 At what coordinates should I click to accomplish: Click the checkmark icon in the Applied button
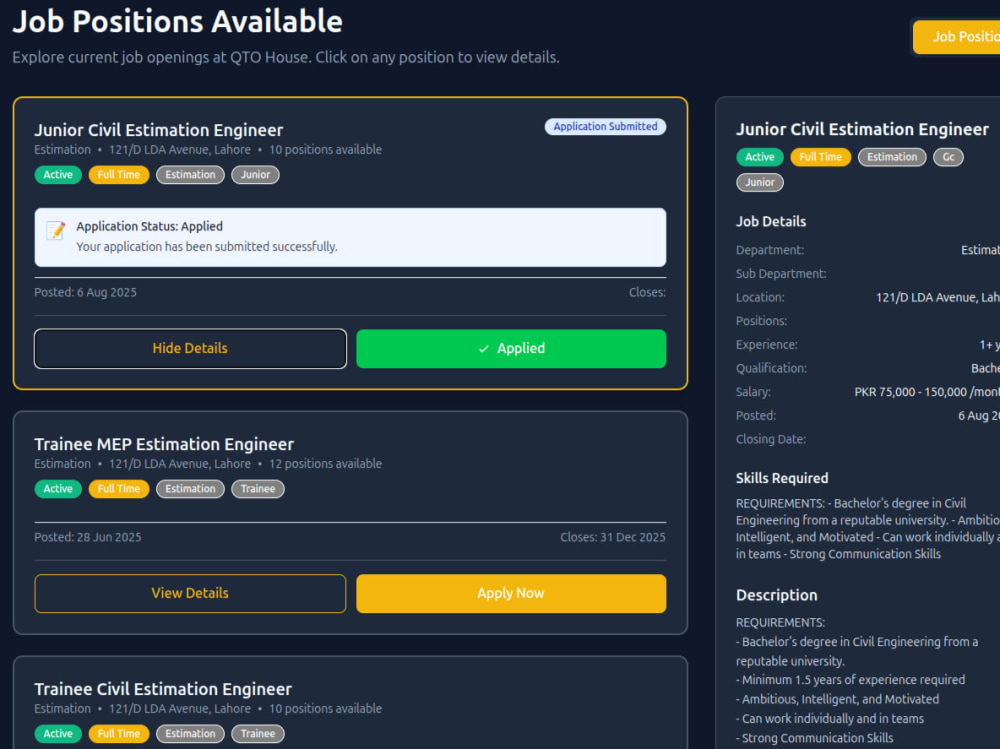pyautogui.click(x=484, y=348)
